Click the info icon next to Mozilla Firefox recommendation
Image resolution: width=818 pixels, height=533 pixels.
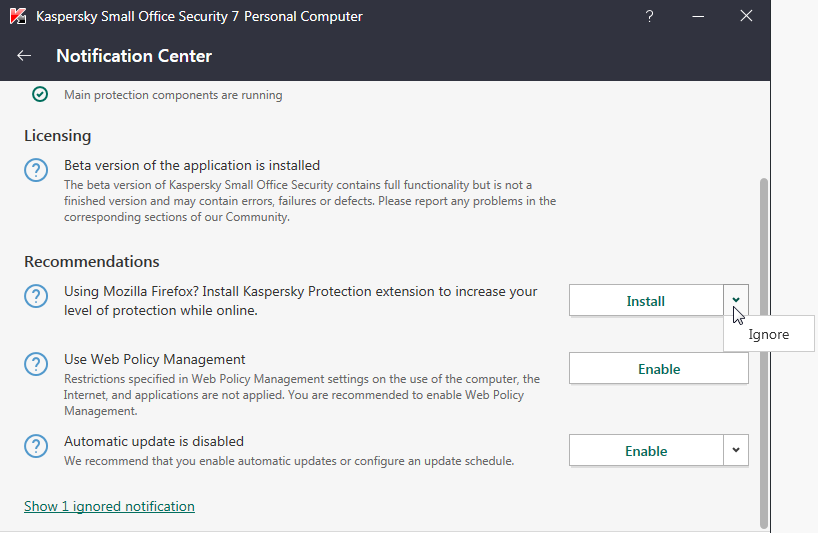click(36, 296)
